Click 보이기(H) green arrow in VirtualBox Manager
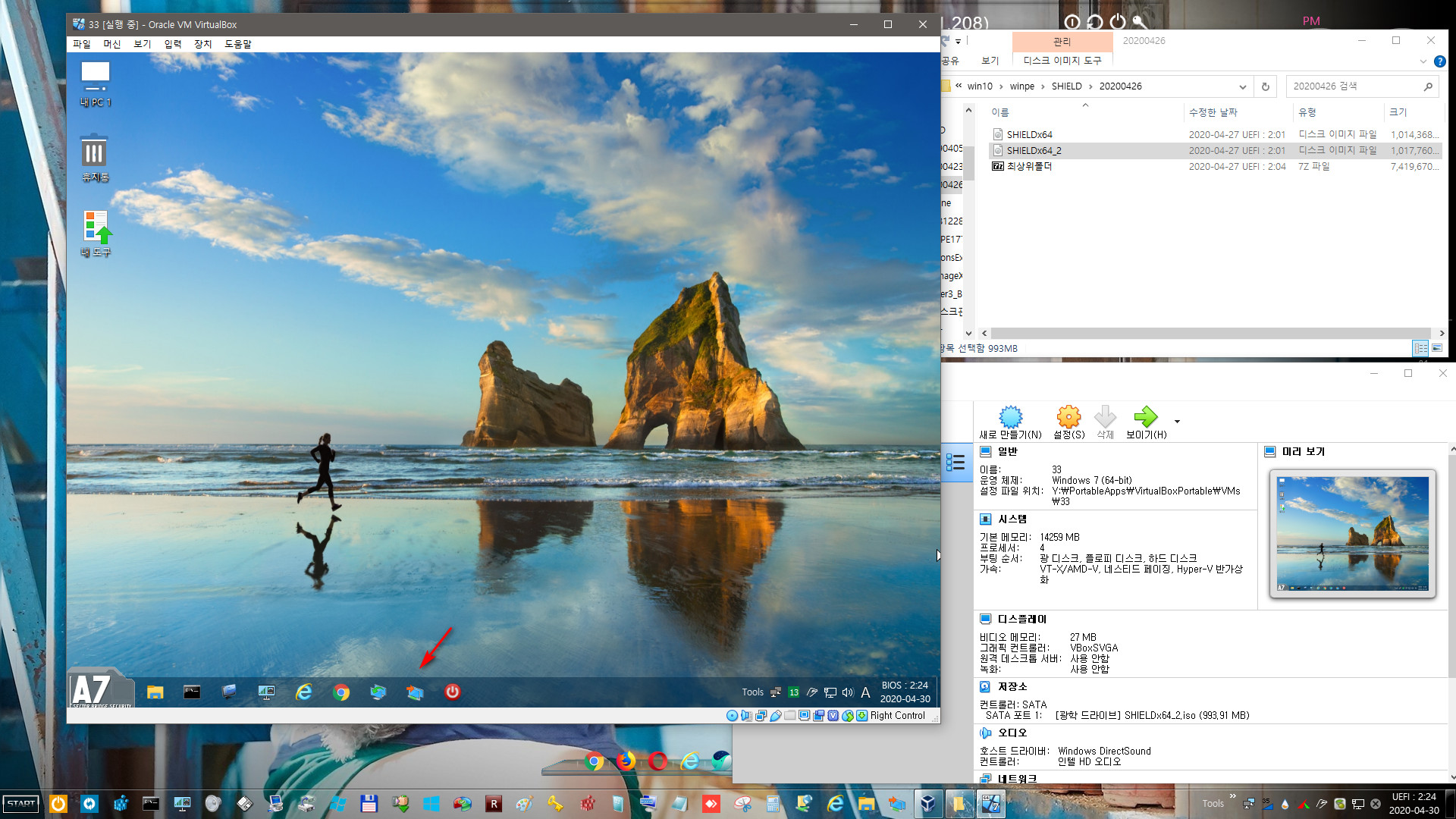The image size is (1456, 819). [x=1146, y=422]
